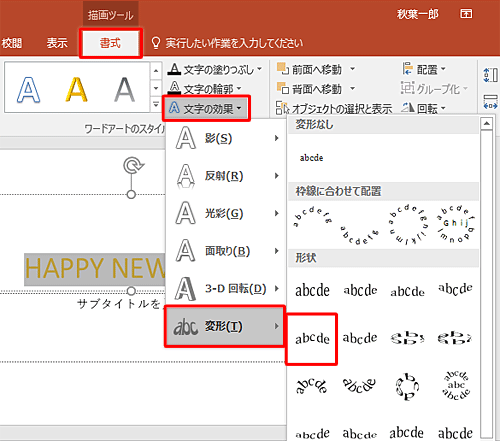Image resolution: width=500 pixels, height=441 pixels.
Task: Open the グループ化 group dropdown
Action: click(434, 89)
